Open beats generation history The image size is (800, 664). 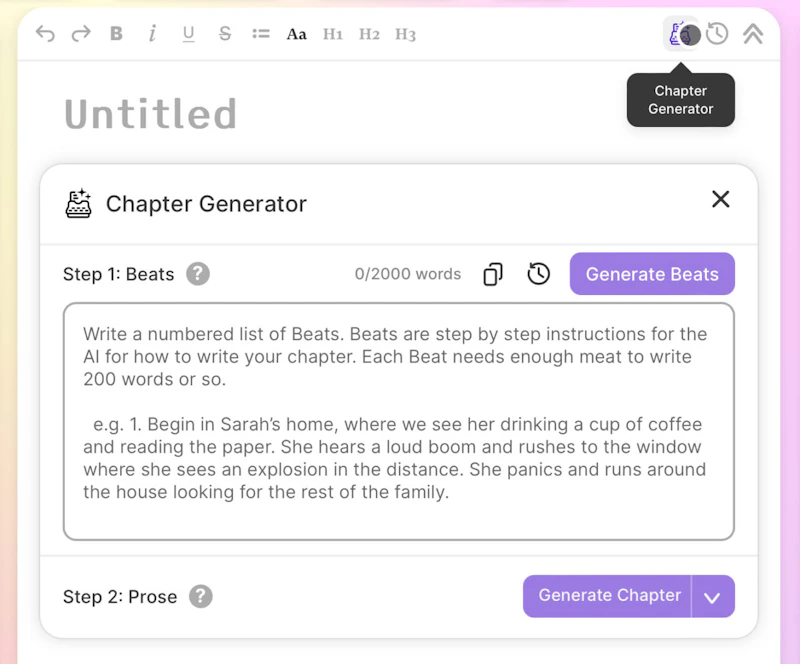[539, 274]
